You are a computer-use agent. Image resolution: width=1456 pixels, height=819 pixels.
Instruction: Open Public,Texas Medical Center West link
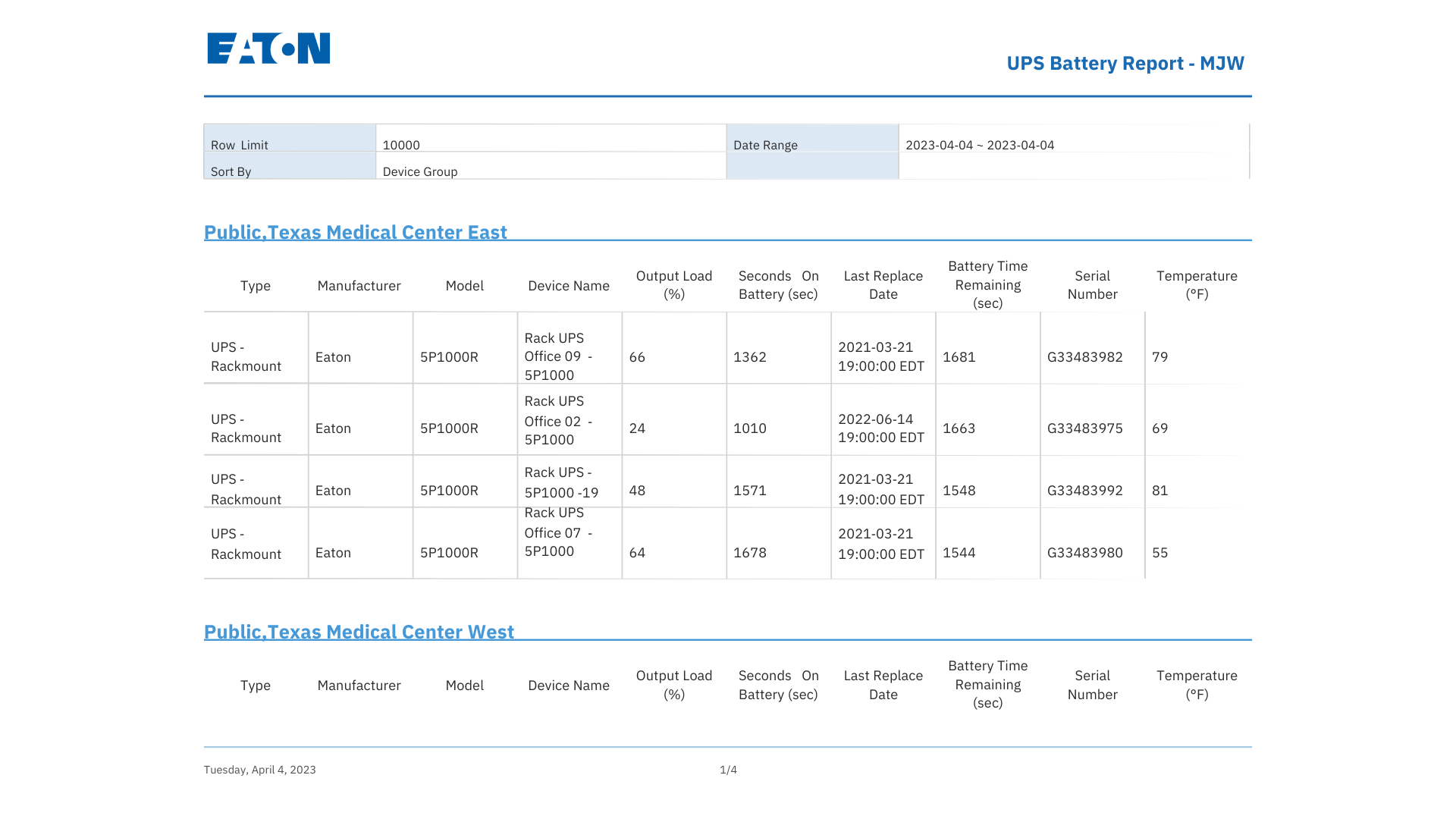359,632
